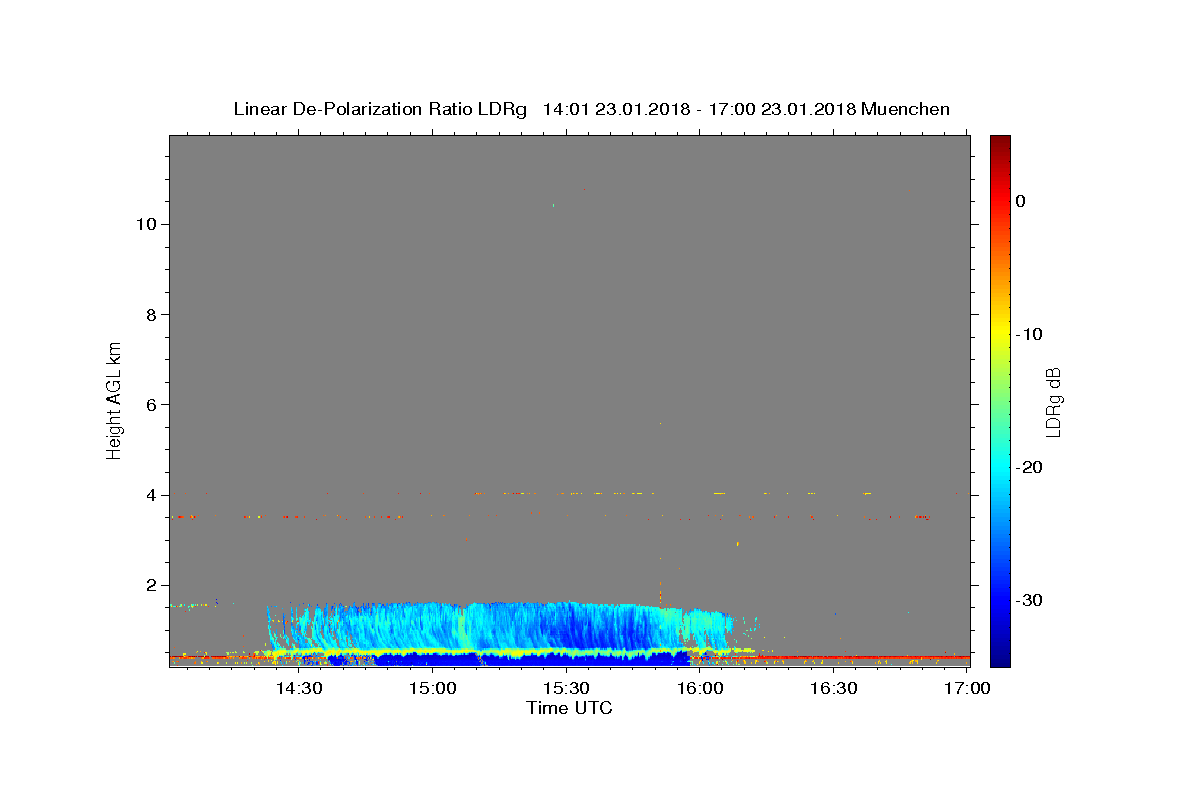Click the '16:00' time axis label
This screenshot has height=800, width=1200.
[x=700, y=689]
